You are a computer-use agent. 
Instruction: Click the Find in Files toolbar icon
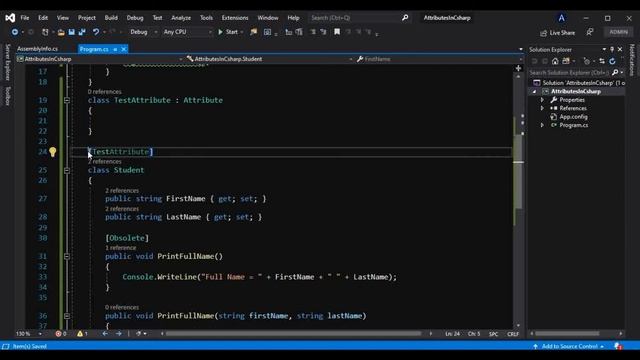click(x=253, y=32)
